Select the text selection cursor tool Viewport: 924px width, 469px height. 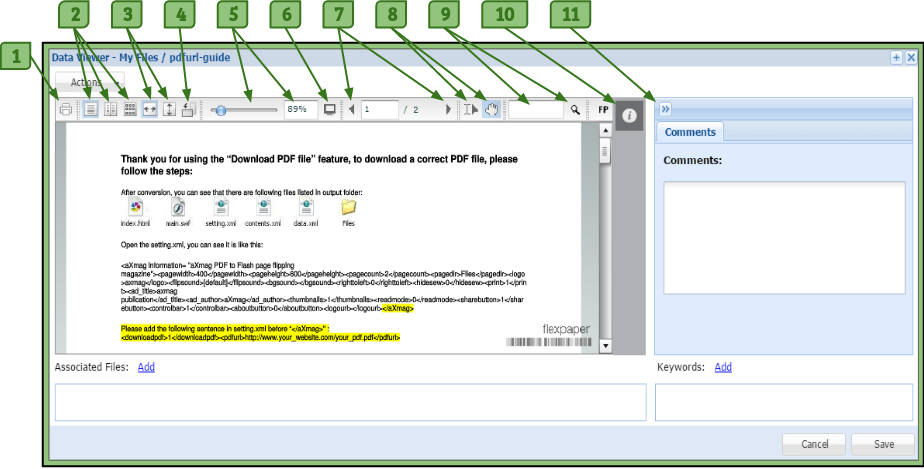coord(471,110)
